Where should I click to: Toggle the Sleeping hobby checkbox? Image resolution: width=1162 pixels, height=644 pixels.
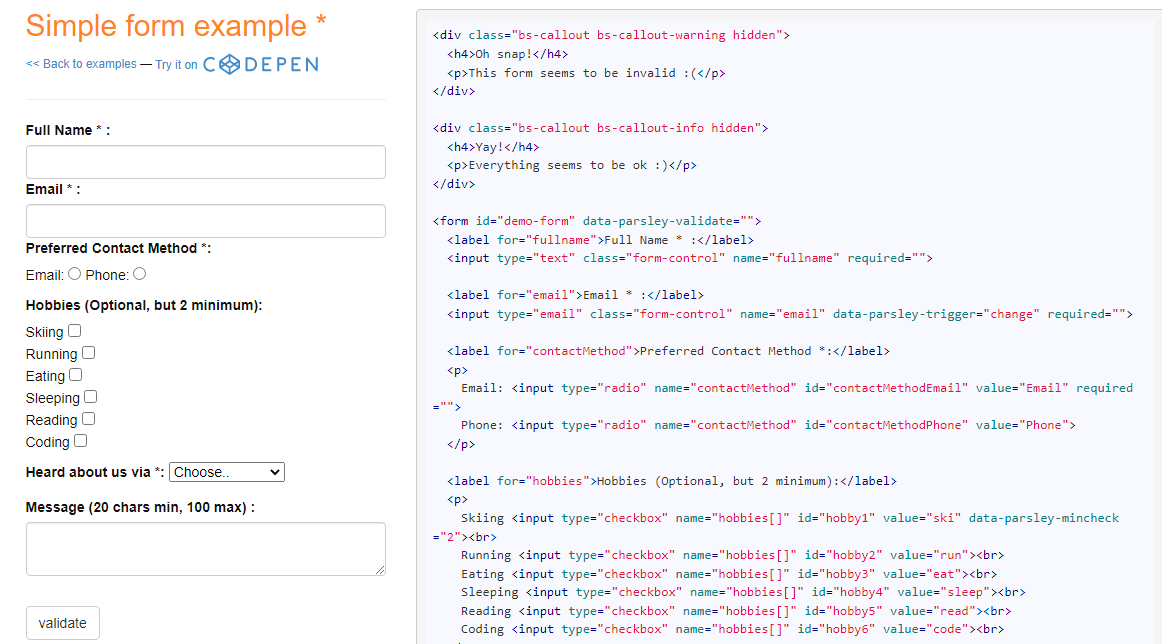[91, 397]
